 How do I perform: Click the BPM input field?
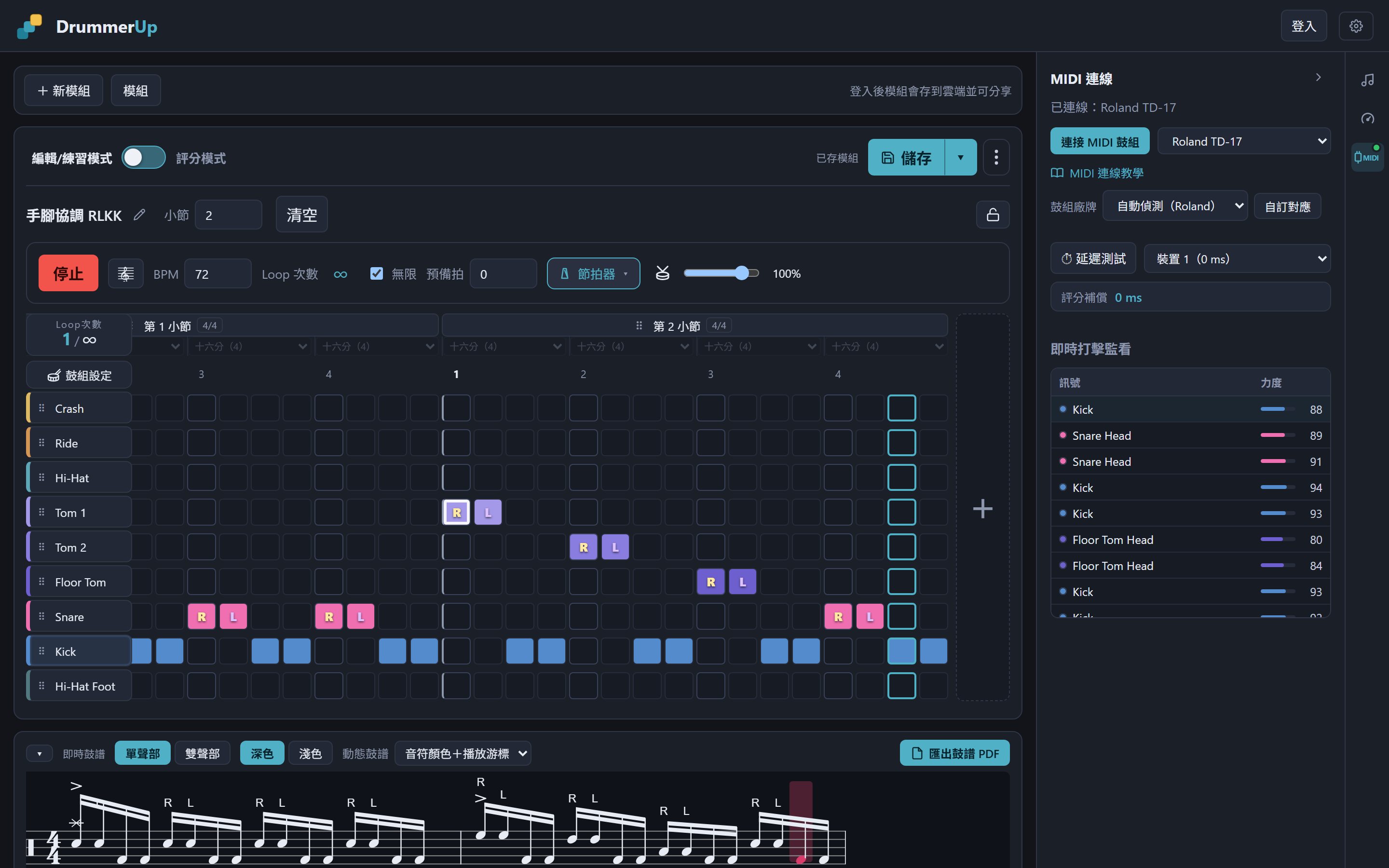click(218, 273)
